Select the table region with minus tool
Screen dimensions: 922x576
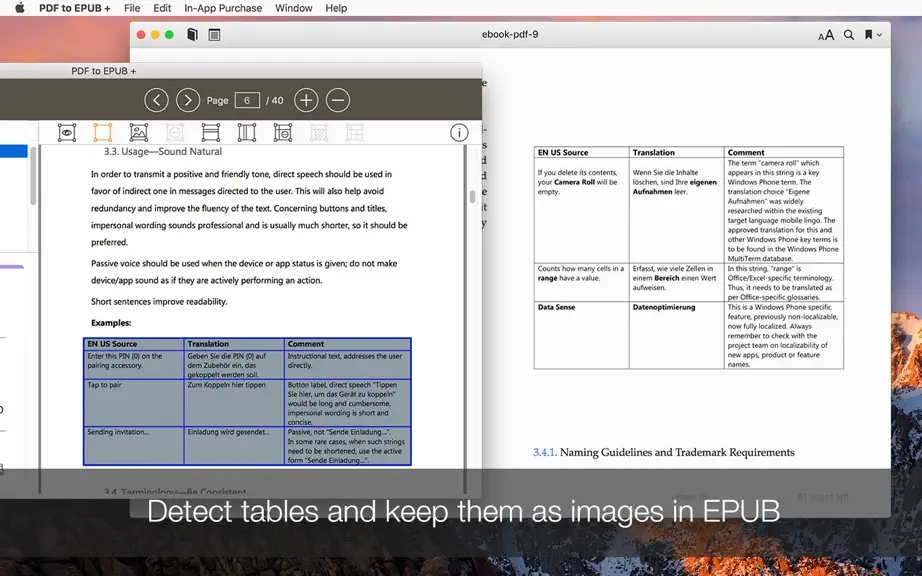tap(283, 133)
